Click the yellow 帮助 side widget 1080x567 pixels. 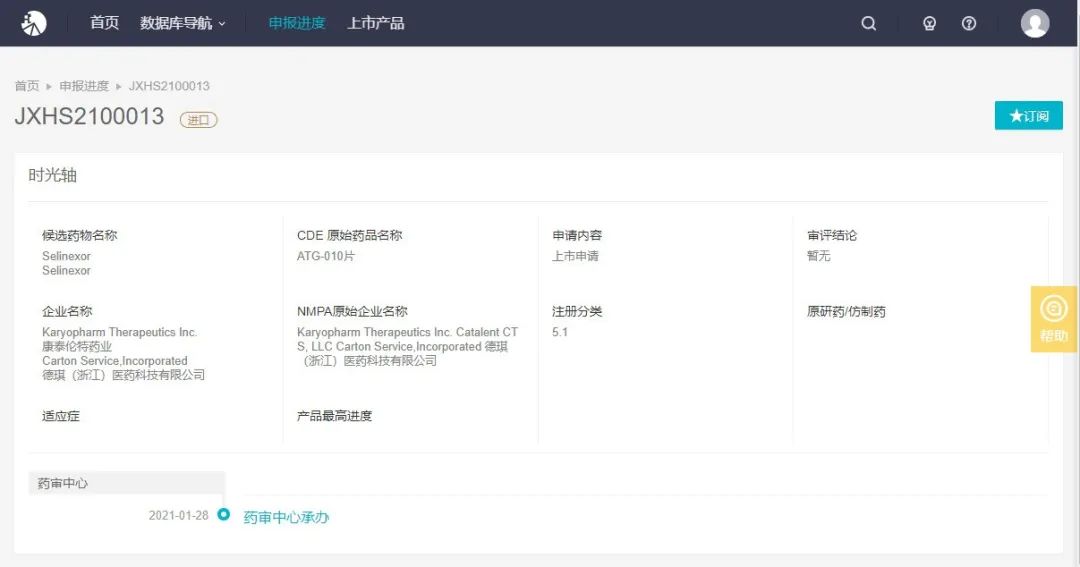(1054, 319)
